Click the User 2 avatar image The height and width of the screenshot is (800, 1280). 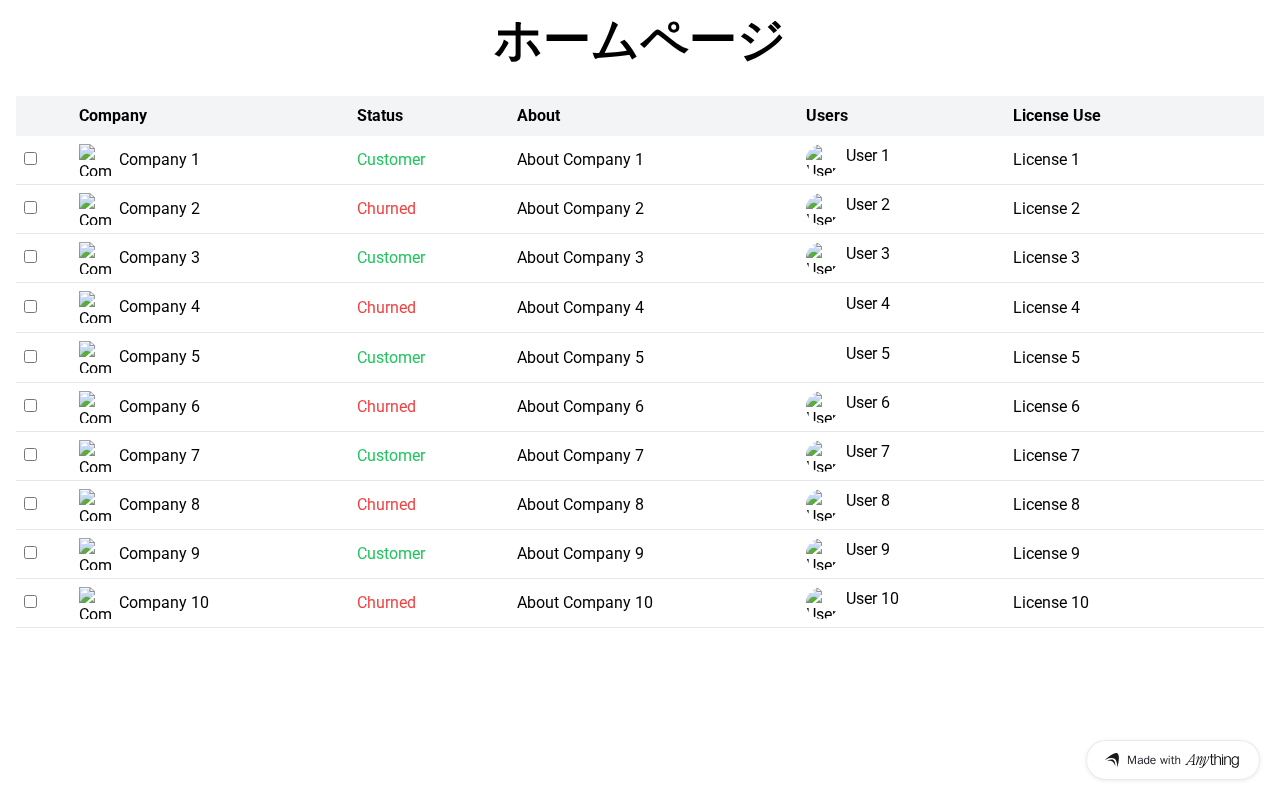pos(821,209)
